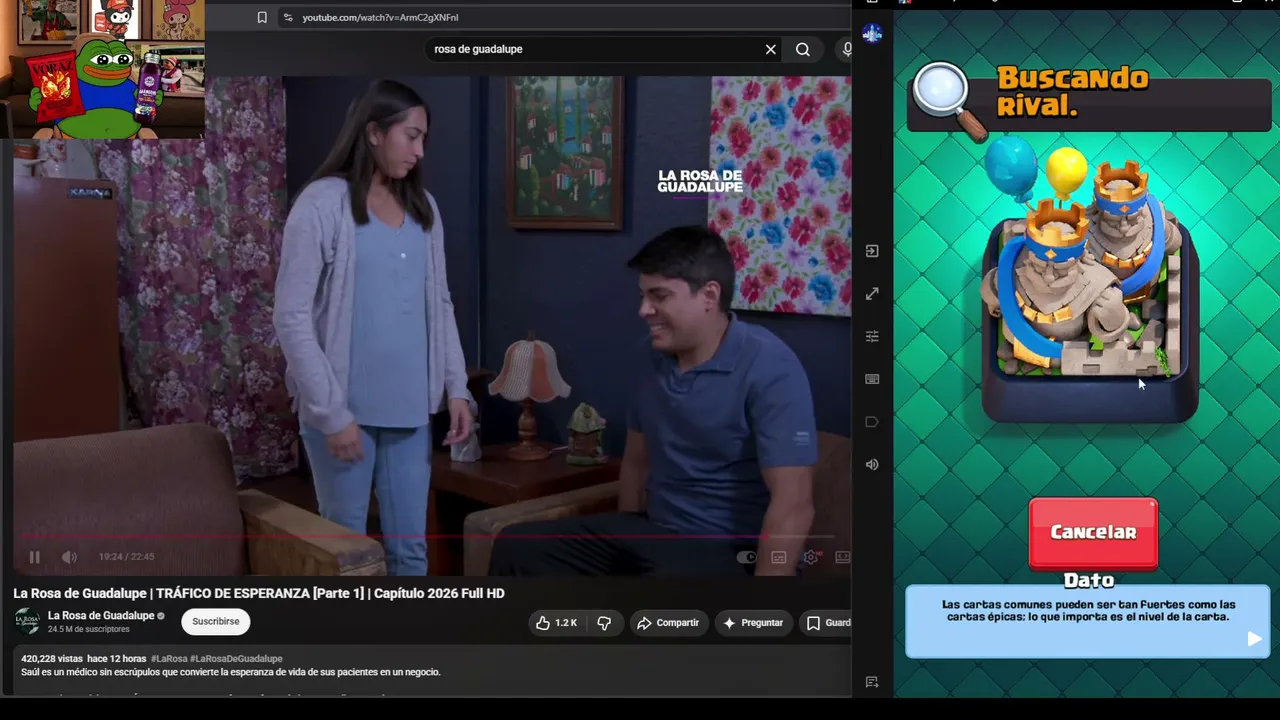Save the video with Guardar button
This screenshot has height=720, width=1280.
tap(828, 623)
